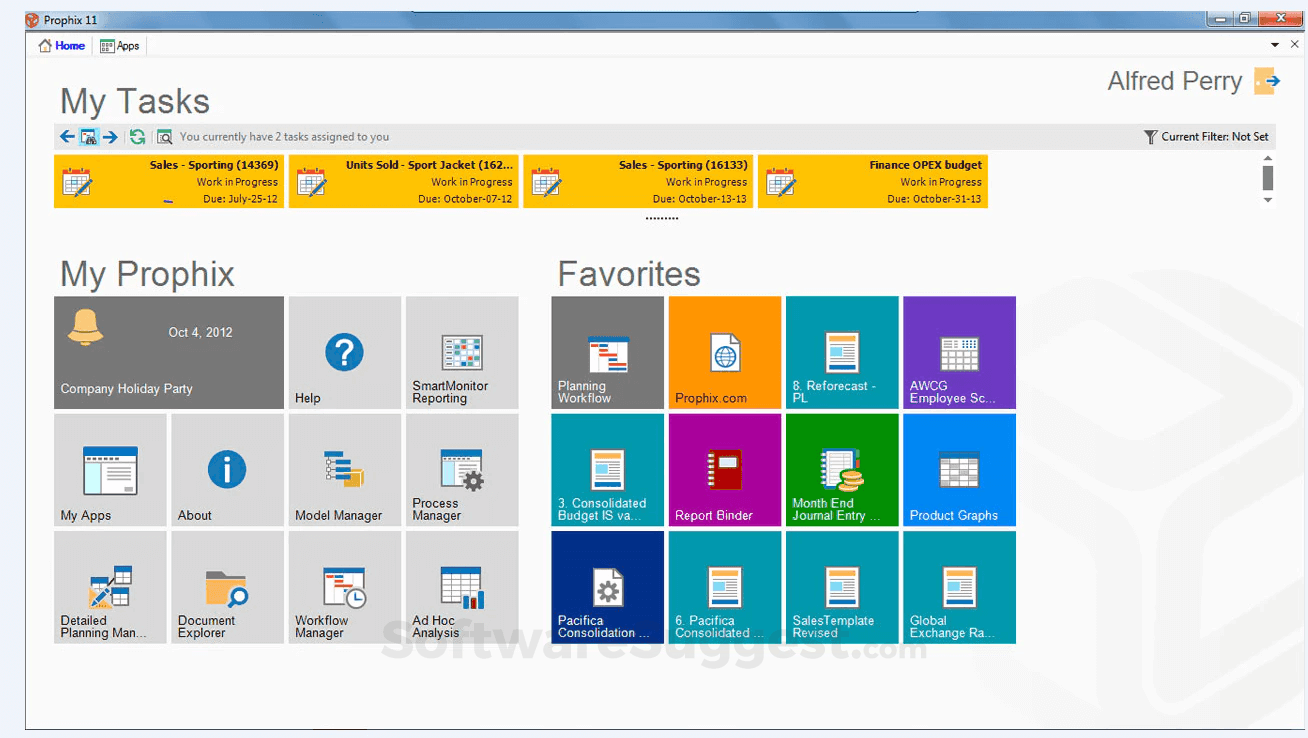This screenshot has width=1308, height=738.
Task: Launch the Workflow Manager
Action: (344, 587)
